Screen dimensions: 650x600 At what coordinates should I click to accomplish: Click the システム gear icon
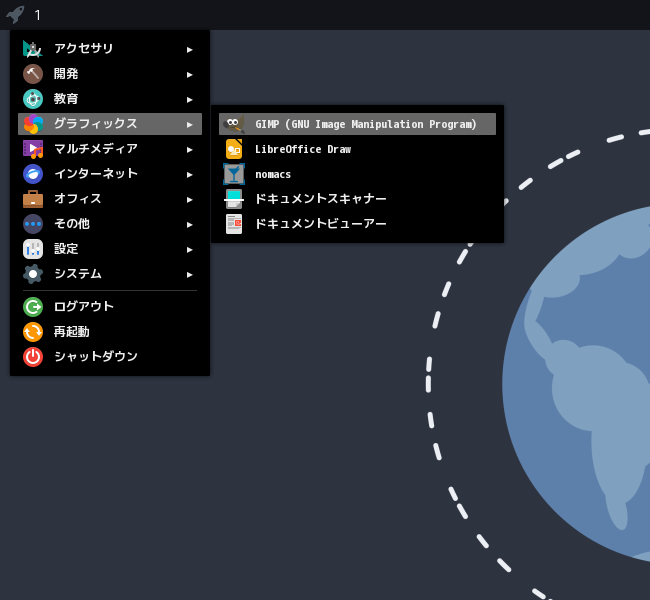(x=33, y=274)
